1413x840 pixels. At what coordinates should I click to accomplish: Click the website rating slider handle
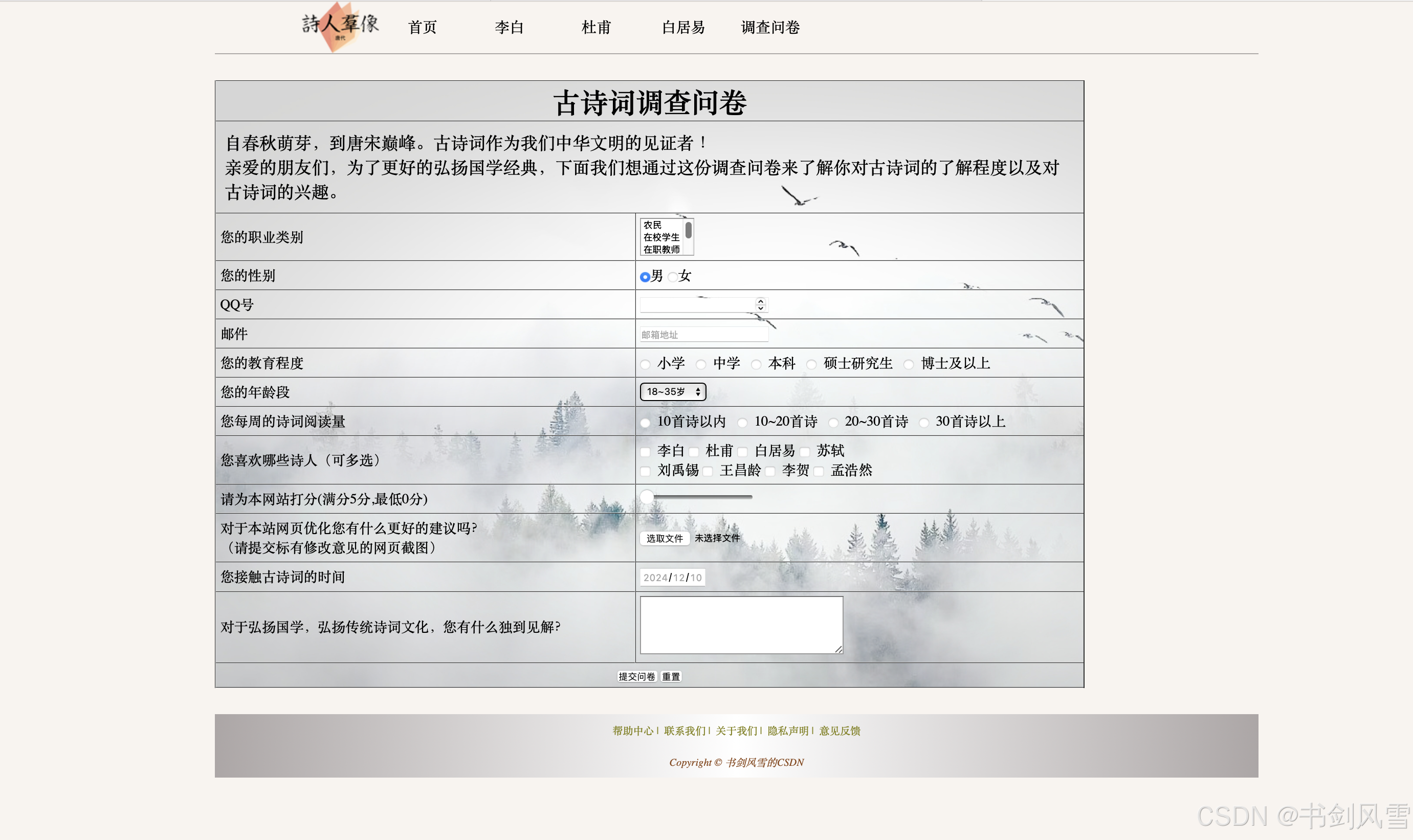click(647, 497)
